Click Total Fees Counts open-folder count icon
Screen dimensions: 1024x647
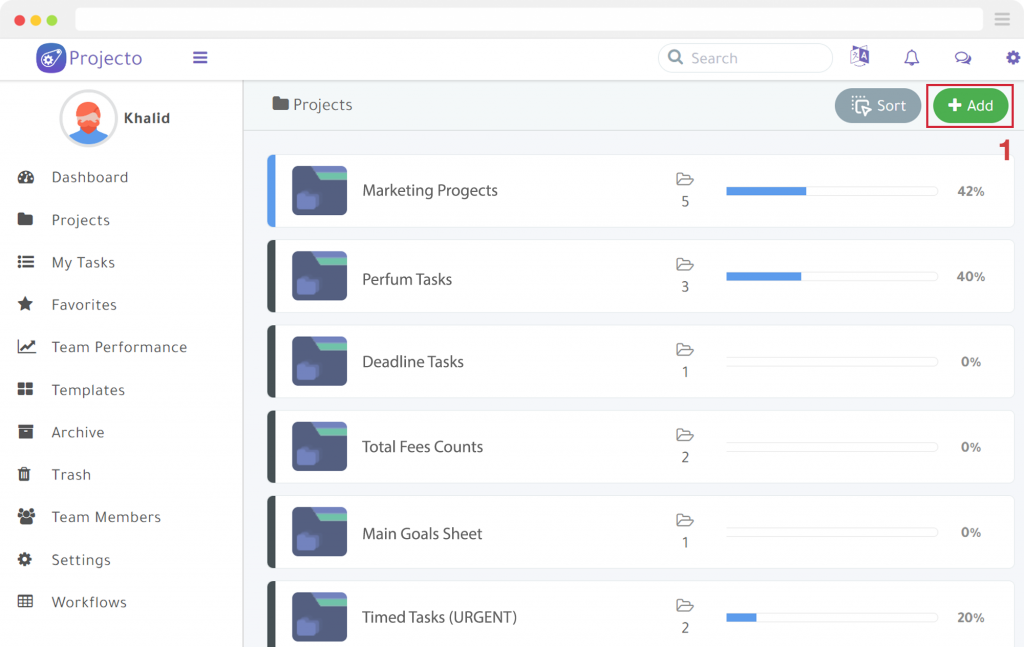684,435
